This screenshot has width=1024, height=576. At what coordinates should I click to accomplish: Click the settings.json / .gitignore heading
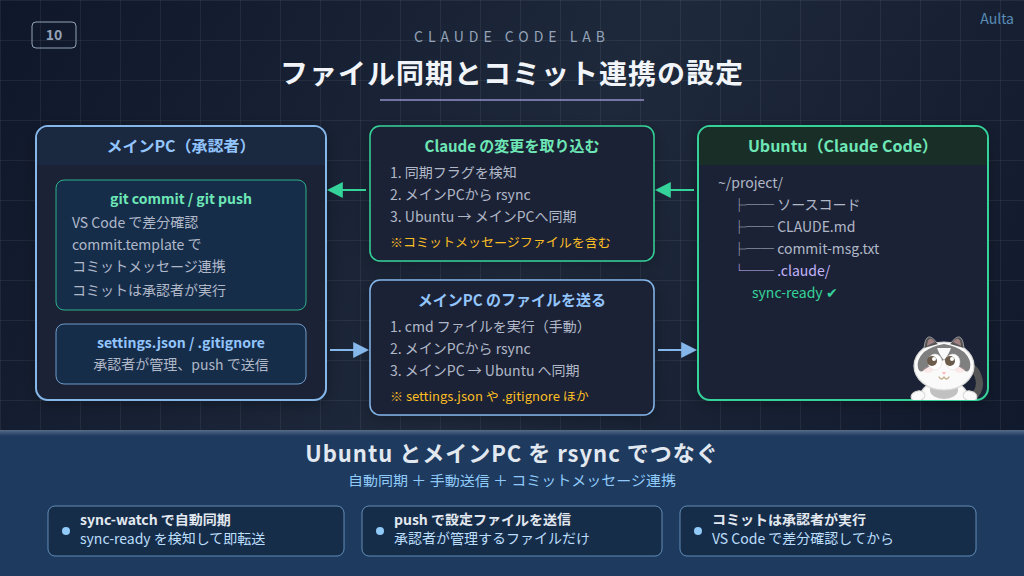click(x=181, y=343)
